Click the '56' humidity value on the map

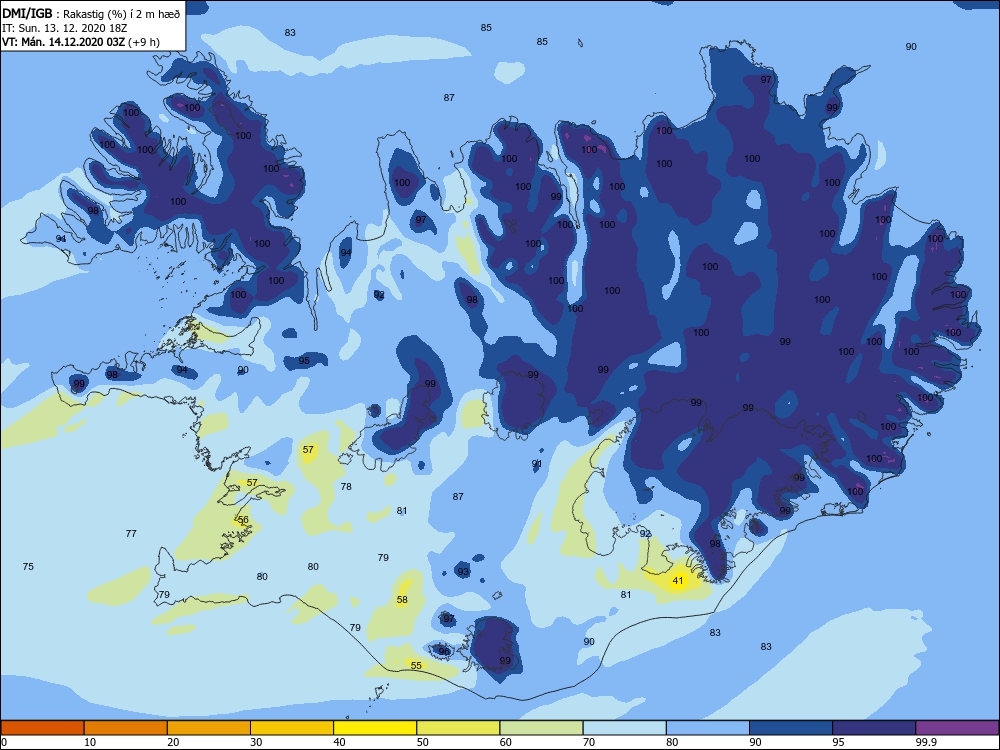coord(243,520)
